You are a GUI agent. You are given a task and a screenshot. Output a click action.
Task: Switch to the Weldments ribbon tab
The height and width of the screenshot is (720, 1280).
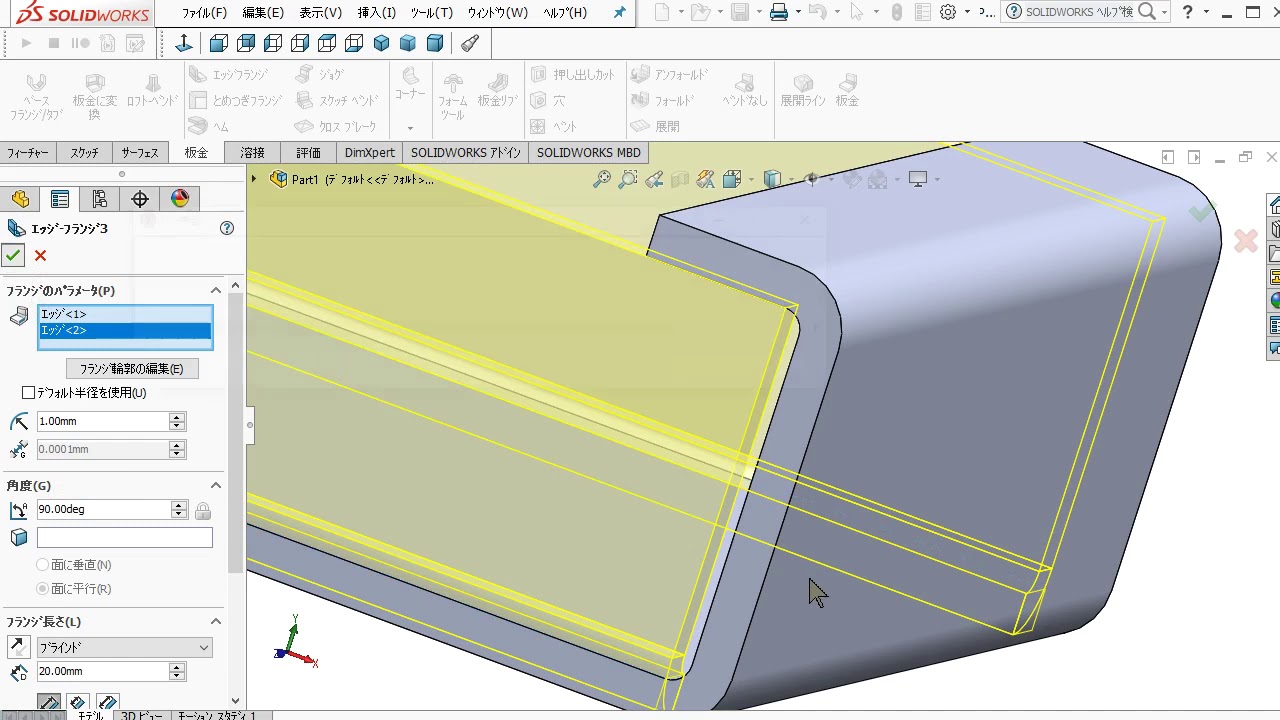(252, 153)
